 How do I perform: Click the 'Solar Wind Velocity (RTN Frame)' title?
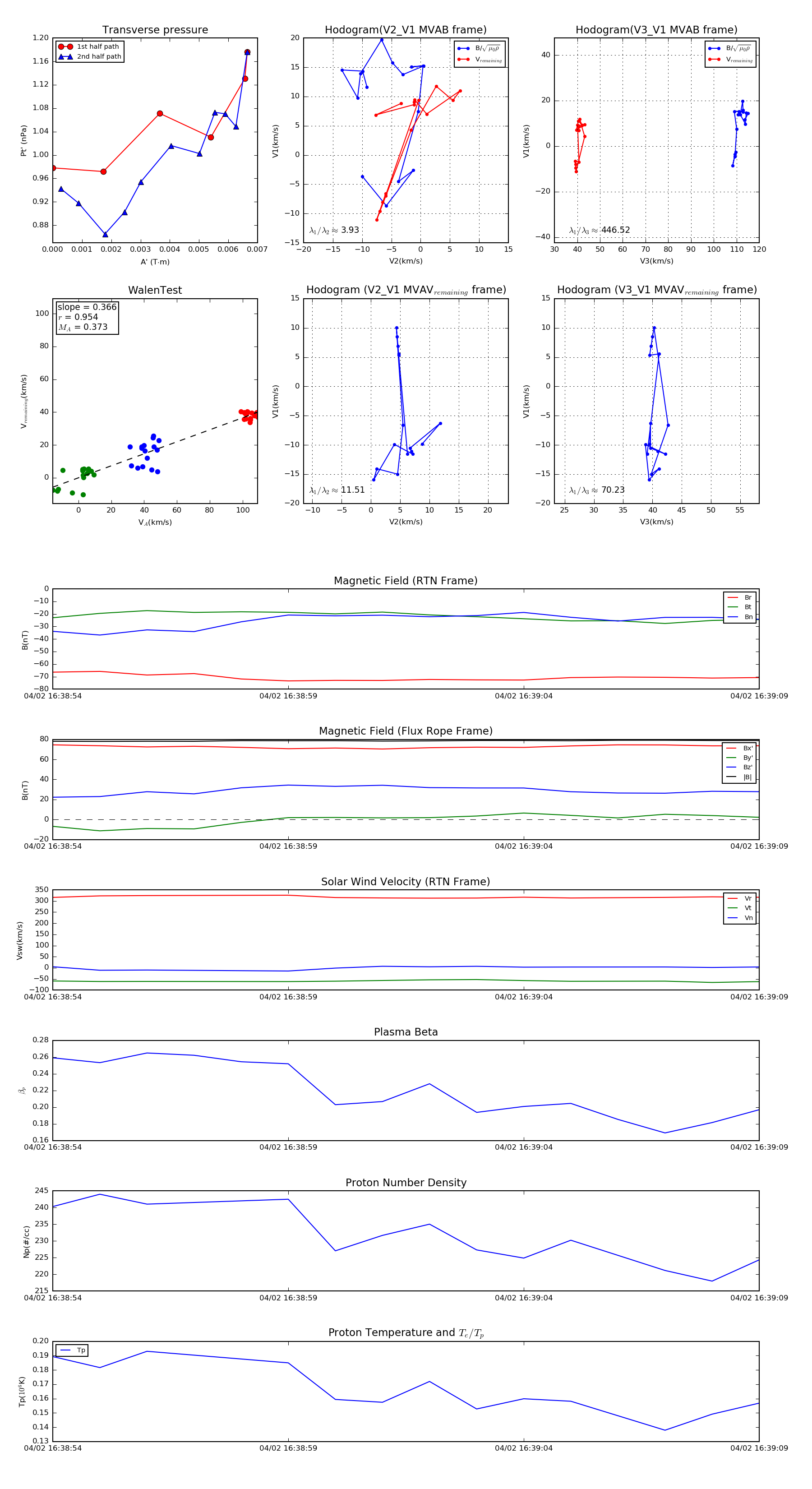point(406,882)
